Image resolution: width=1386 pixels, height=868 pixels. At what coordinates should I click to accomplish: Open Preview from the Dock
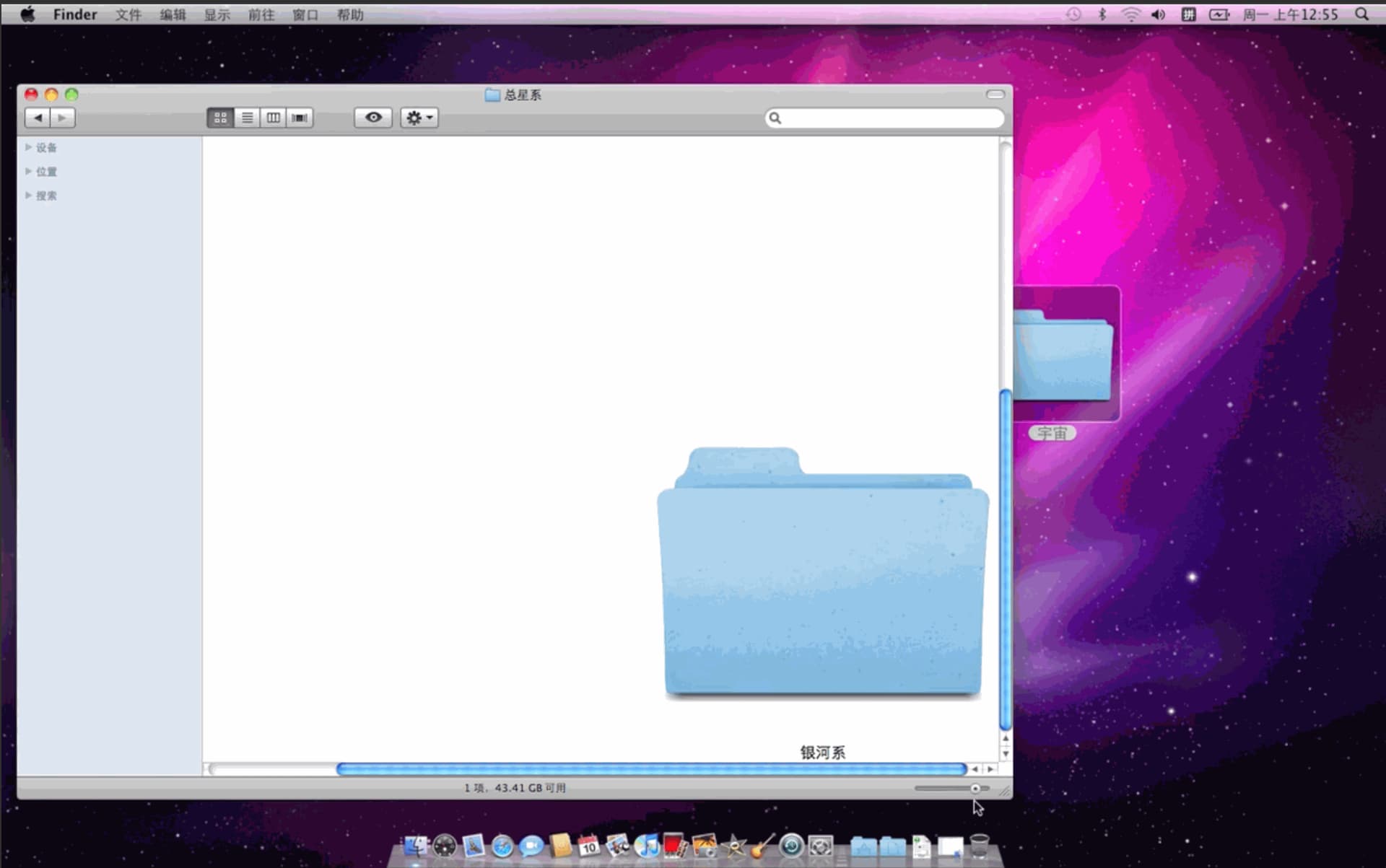tap(618, 846)
